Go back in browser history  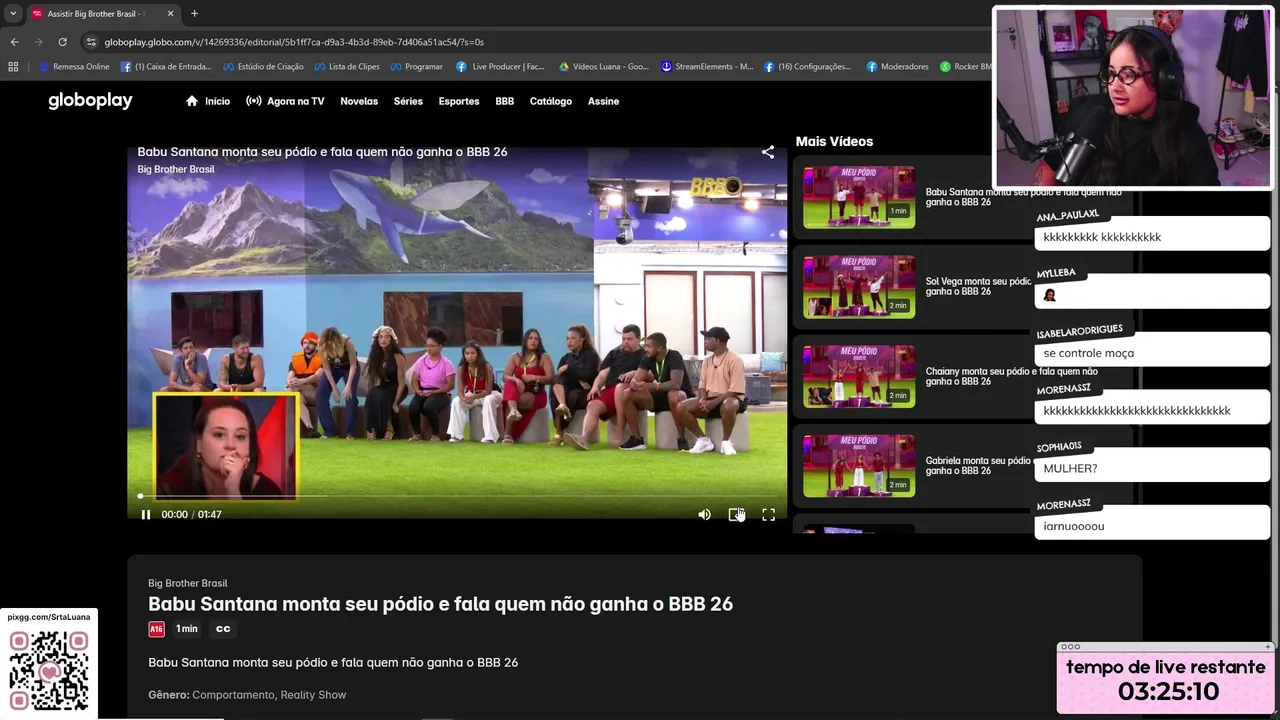14,42
